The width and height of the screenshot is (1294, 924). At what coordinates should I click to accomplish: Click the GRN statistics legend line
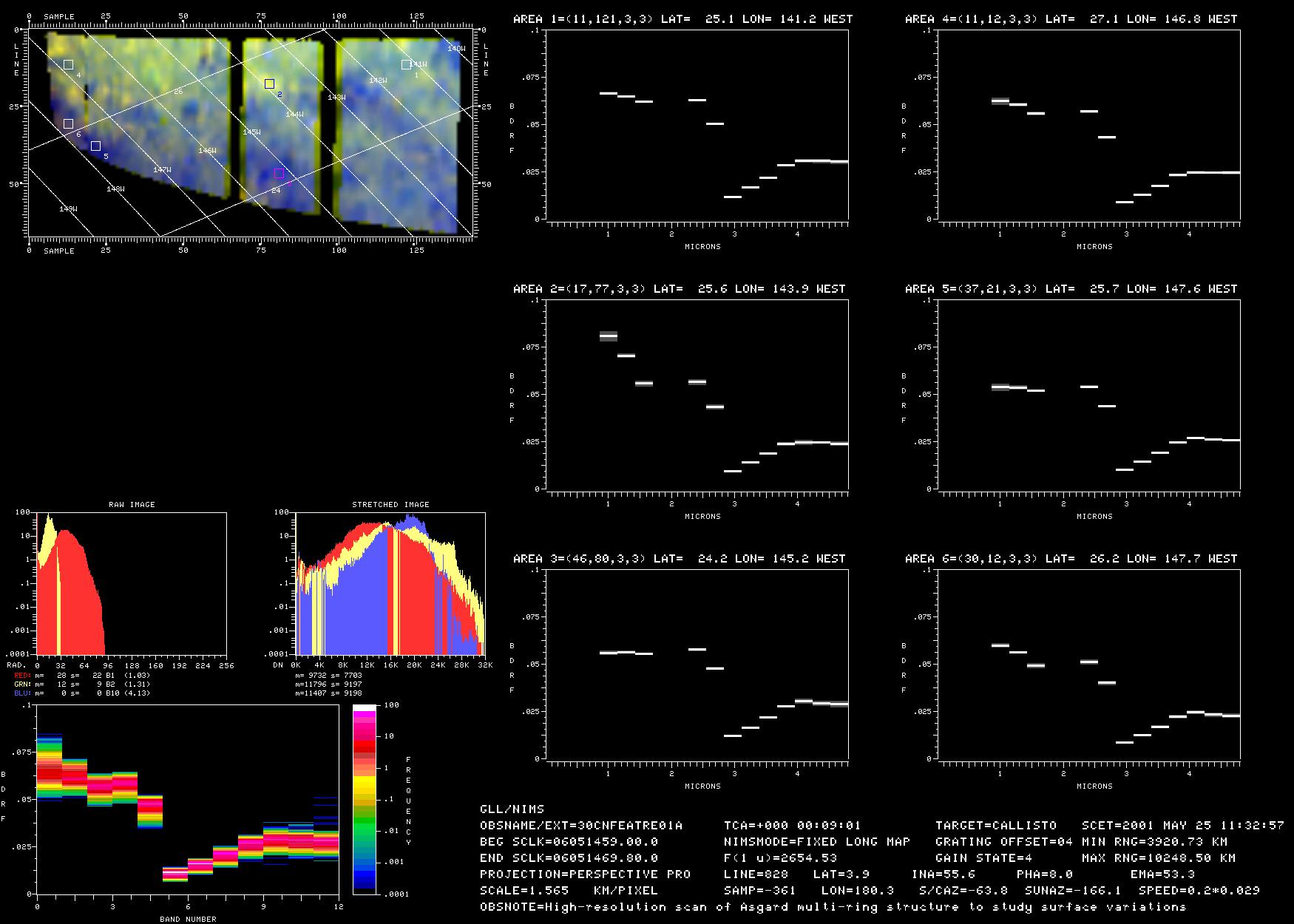(82, 684)
